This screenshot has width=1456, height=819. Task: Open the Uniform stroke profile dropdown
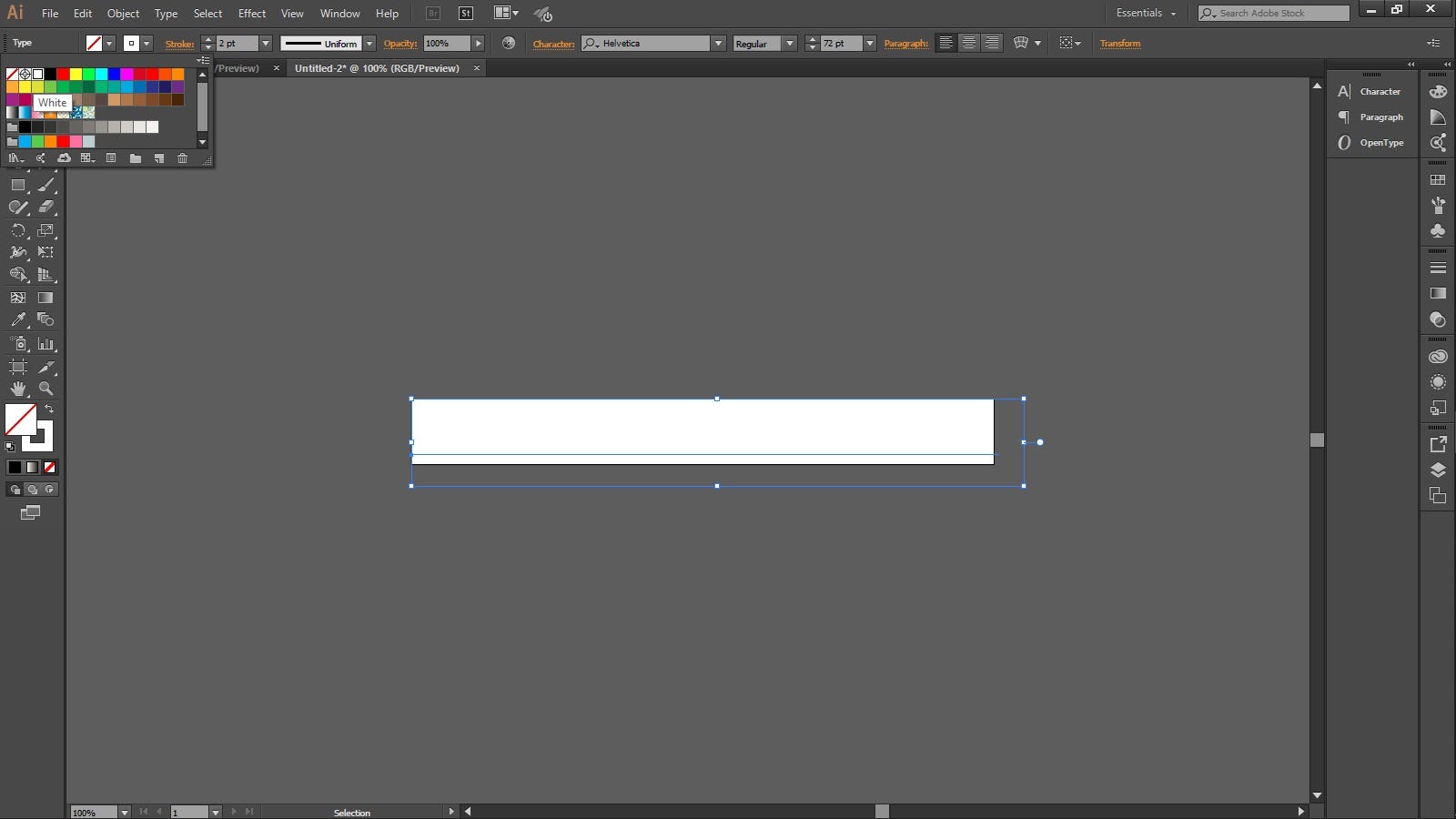coord(370,43)
